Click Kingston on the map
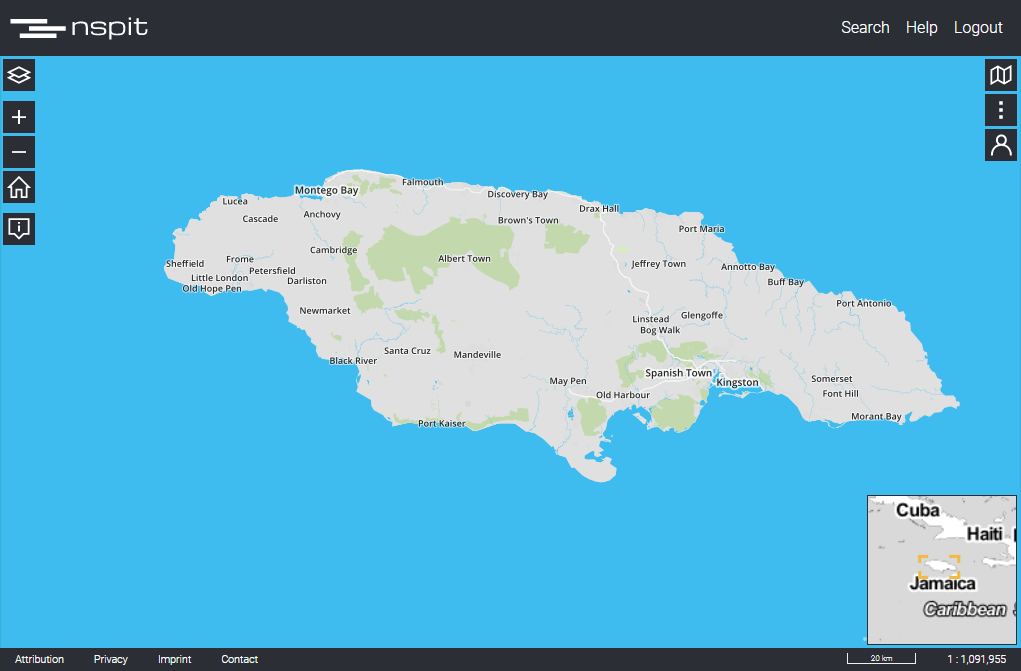Image resolution: width=1021 pixels, height=671 pixels. pyautogui.click(x=737, y=382)
